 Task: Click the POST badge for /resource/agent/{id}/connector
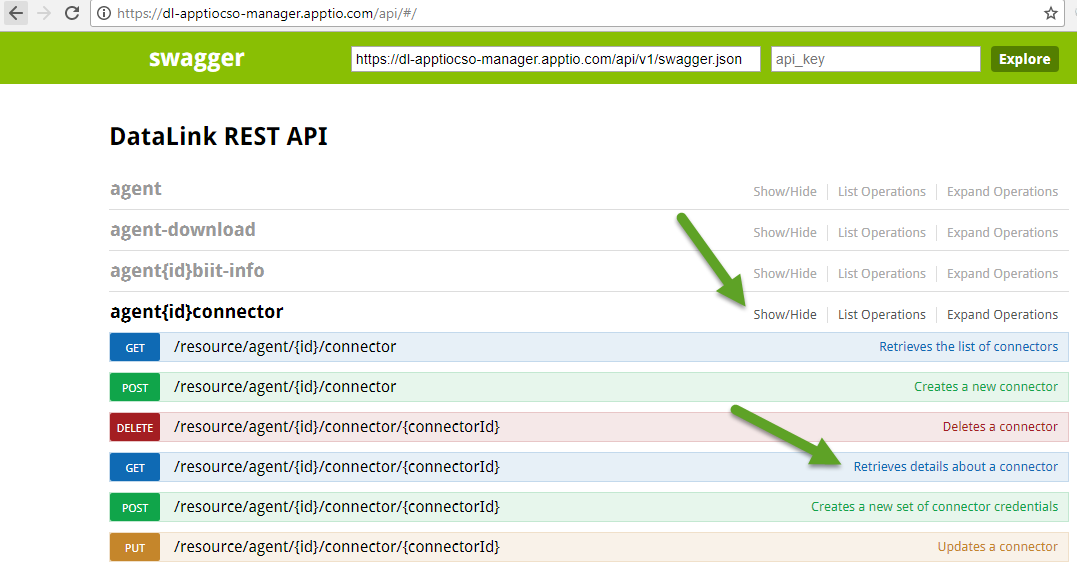pyautogui.click(x=135, y=387)
